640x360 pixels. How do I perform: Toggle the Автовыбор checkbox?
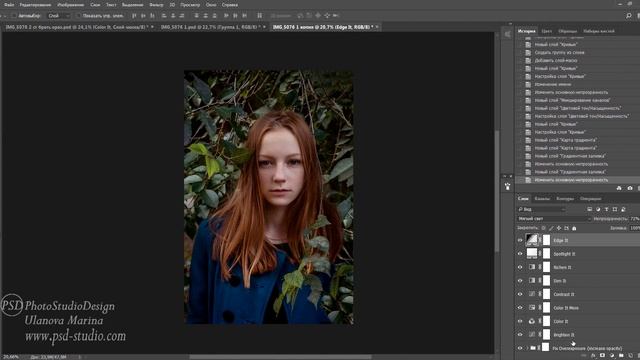[x=13, y=16]
